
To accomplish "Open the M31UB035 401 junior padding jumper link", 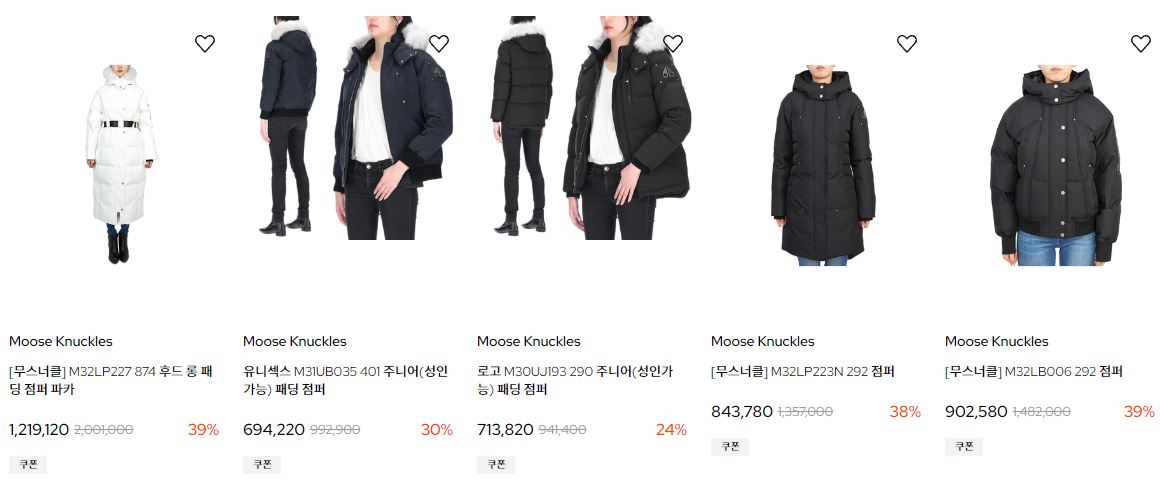I will 345,380.
